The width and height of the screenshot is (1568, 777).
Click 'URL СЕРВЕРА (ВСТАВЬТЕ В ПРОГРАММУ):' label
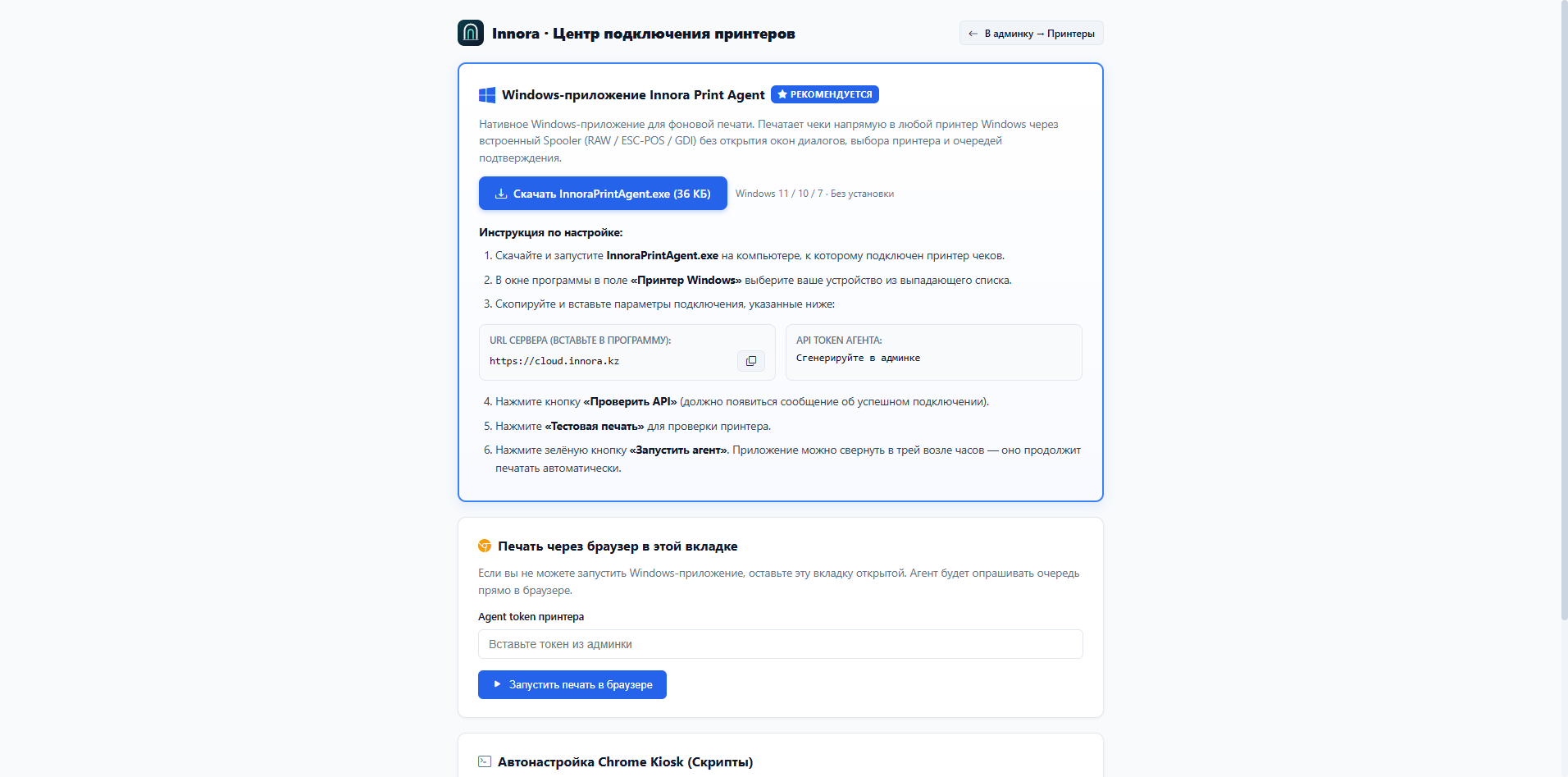(x=580, y=341)
